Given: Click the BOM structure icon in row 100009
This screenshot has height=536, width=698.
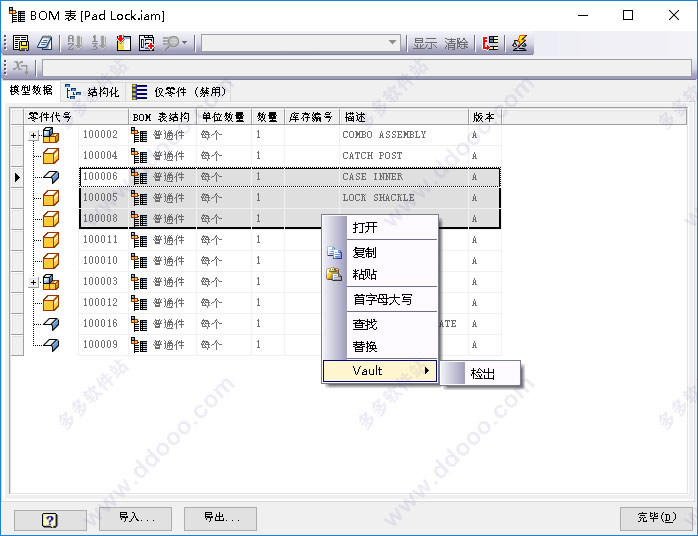Looking at the screenshot, I should pyautogui.click(x=139, y=345).
